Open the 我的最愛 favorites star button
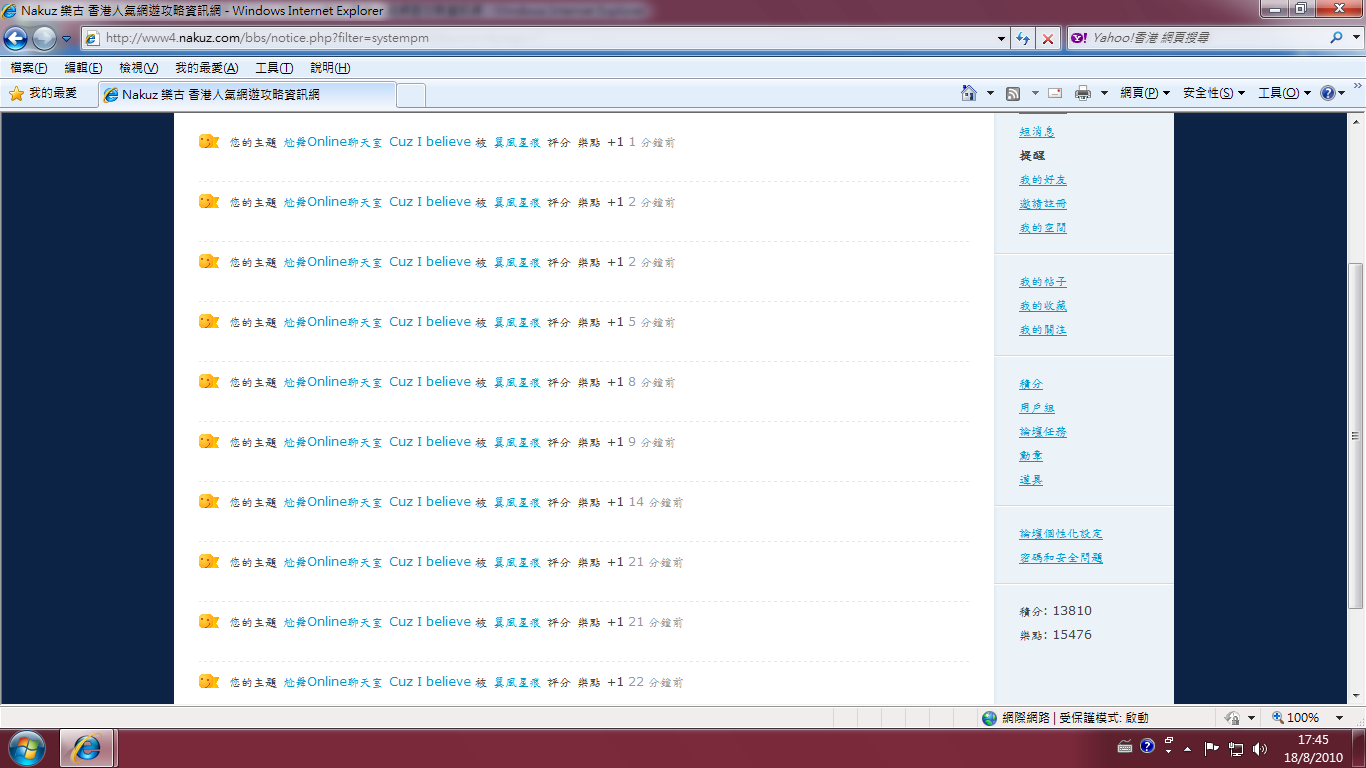Viewport: 1366px width, 768px height. [44, 93]
